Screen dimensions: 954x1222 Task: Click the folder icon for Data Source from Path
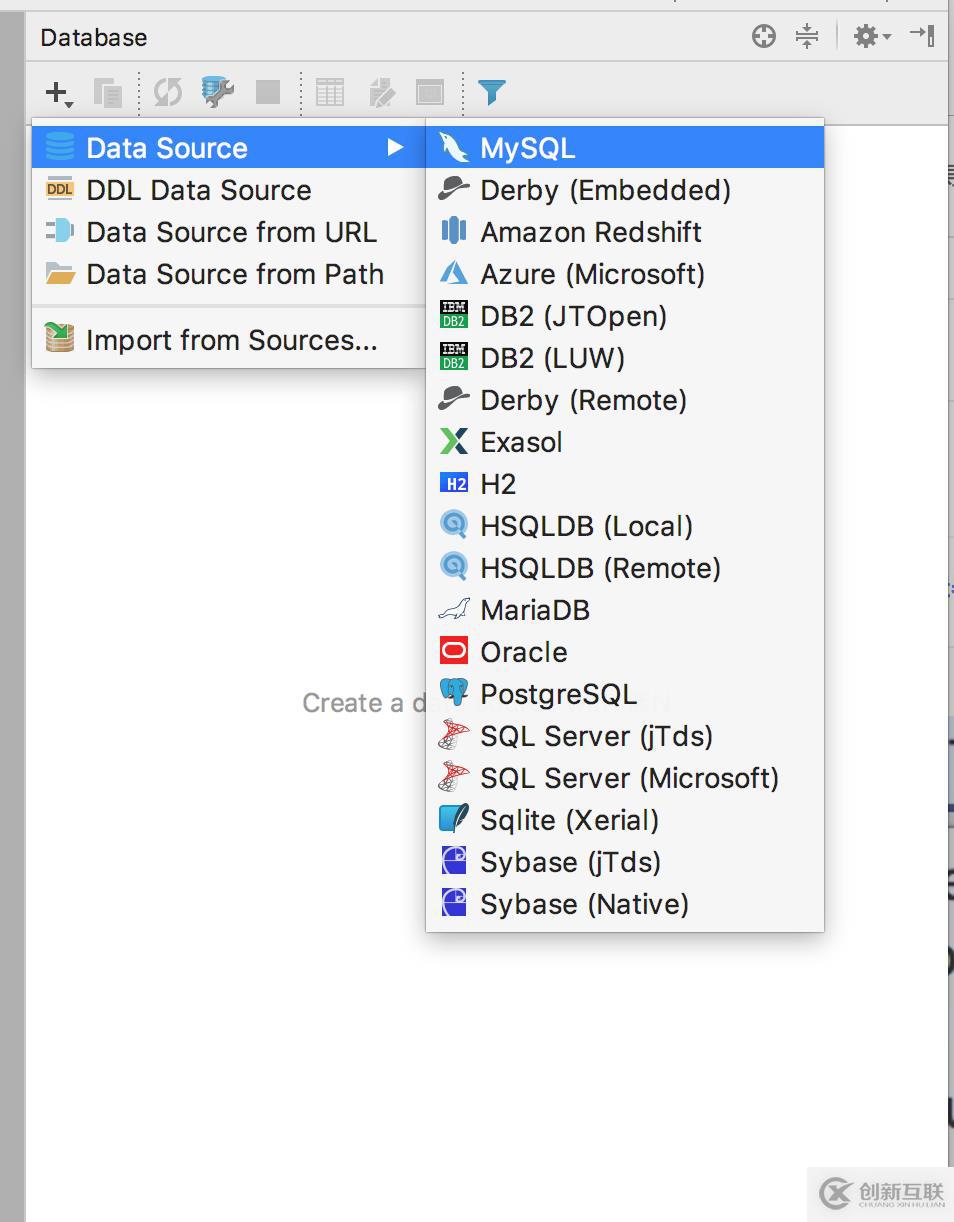pos(60,274)
